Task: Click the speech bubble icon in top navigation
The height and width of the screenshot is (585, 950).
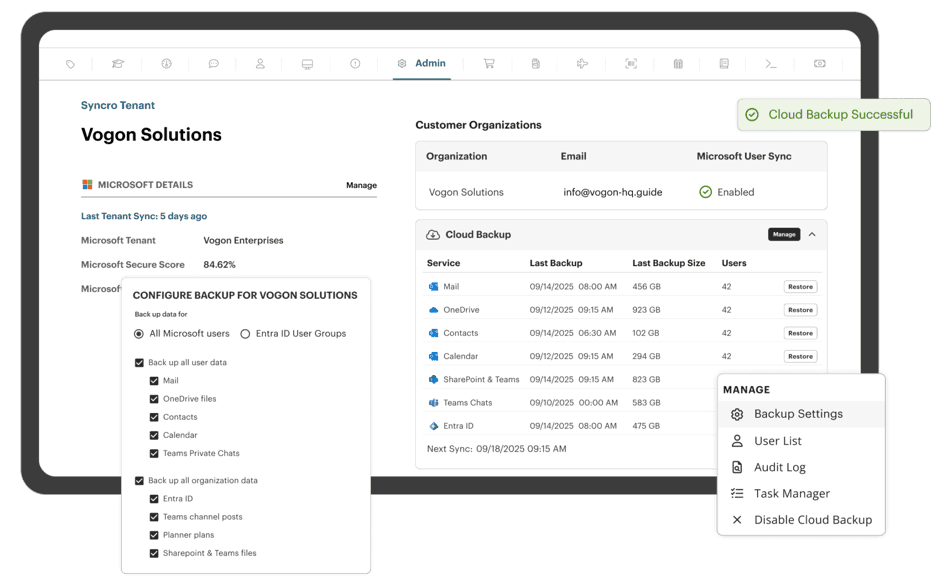Action: 213,64
